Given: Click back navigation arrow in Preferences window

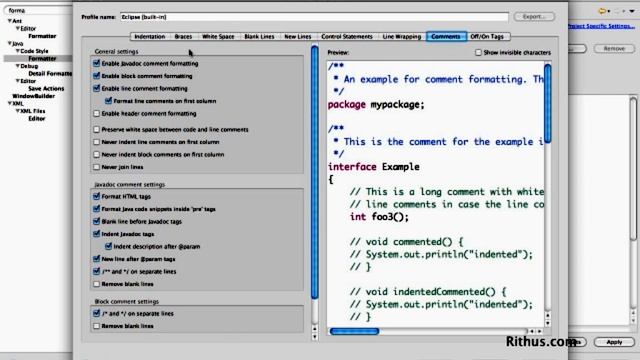Looking at the screenshot, I should tap(602, 11).
